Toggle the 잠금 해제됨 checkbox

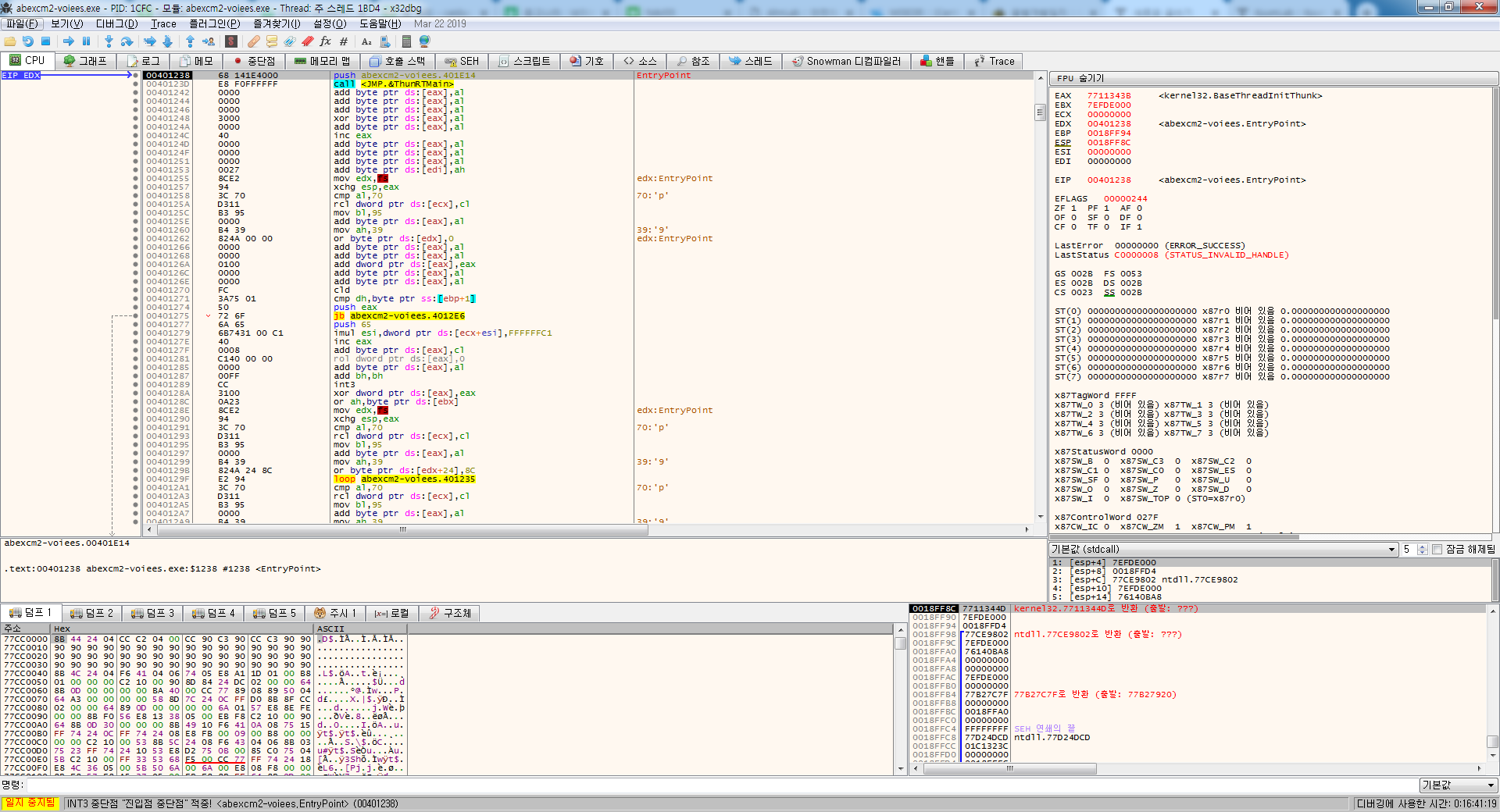pyautogui.click(x=1437, y=549)
